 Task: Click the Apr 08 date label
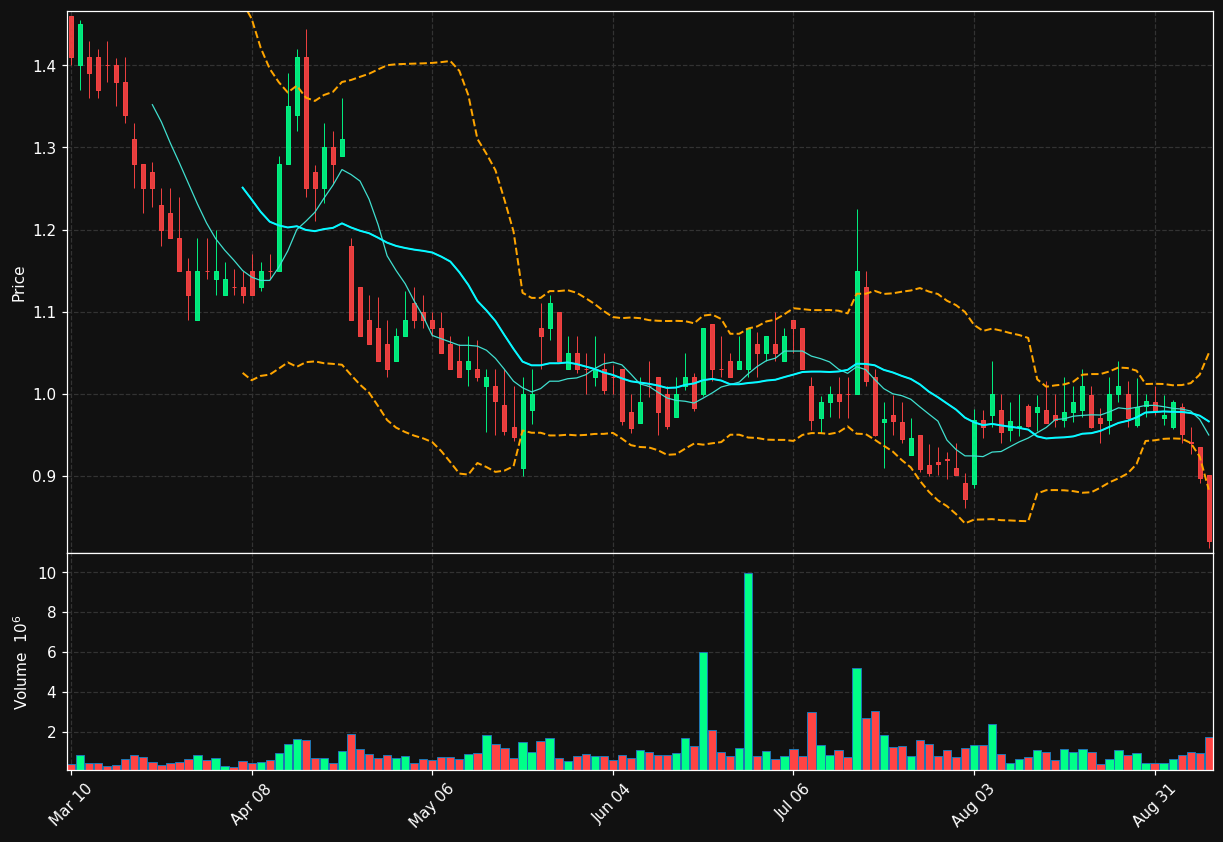click(x=251, y=805)
